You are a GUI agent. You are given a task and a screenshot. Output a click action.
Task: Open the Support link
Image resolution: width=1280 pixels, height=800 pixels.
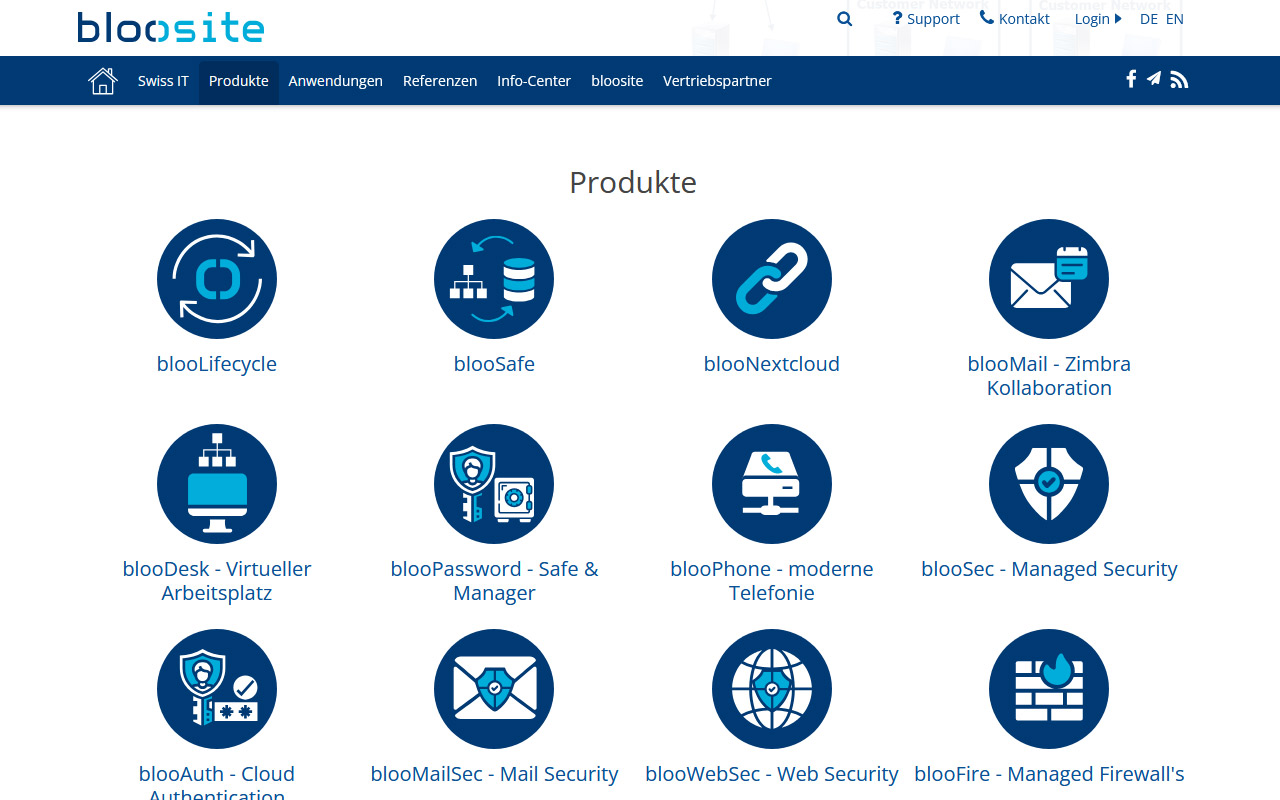pyautogui.click(x=926, y=19)
